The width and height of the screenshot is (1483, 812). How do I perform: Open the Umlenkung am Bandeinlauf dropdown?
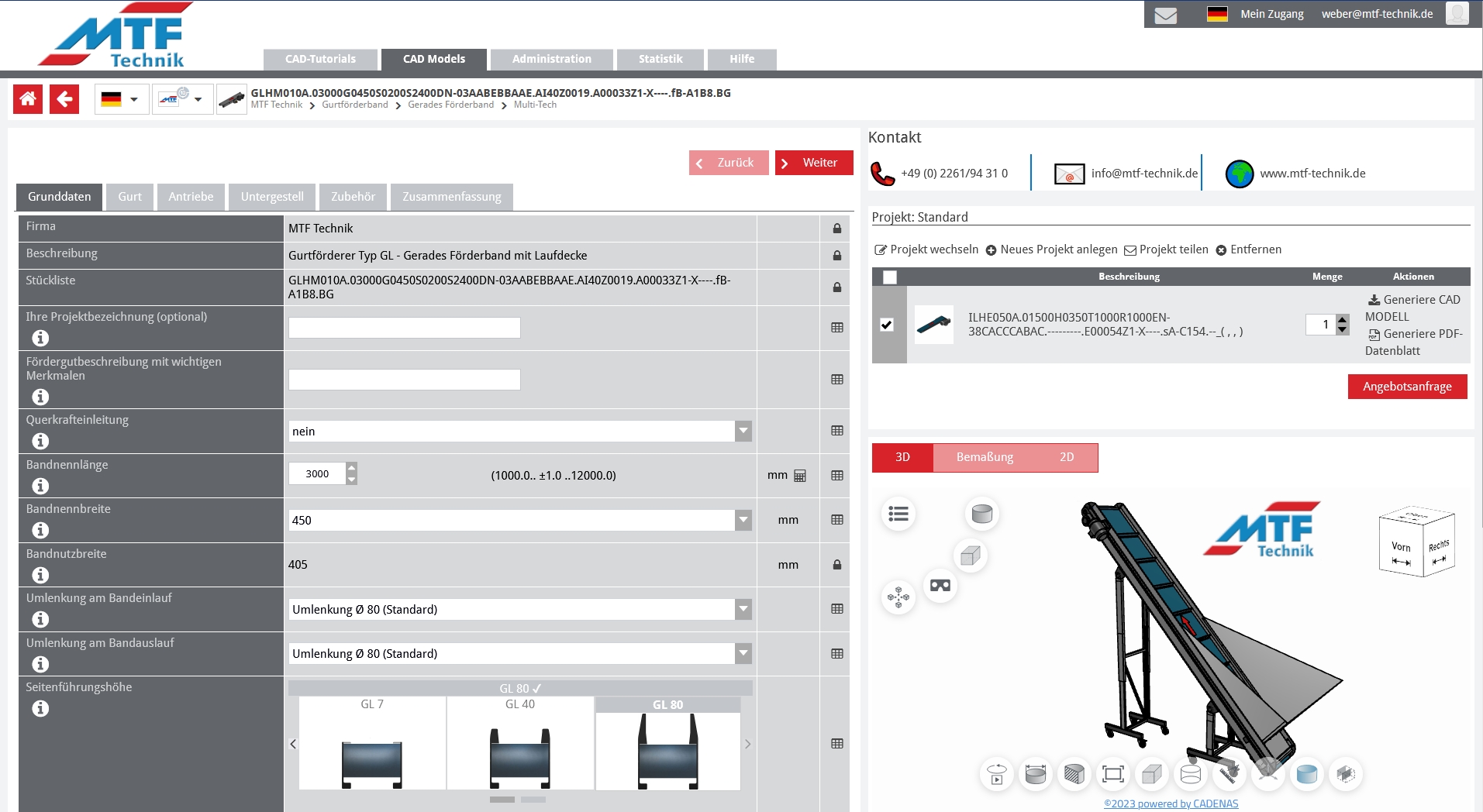pyautogui.click(x=520, y=609)
